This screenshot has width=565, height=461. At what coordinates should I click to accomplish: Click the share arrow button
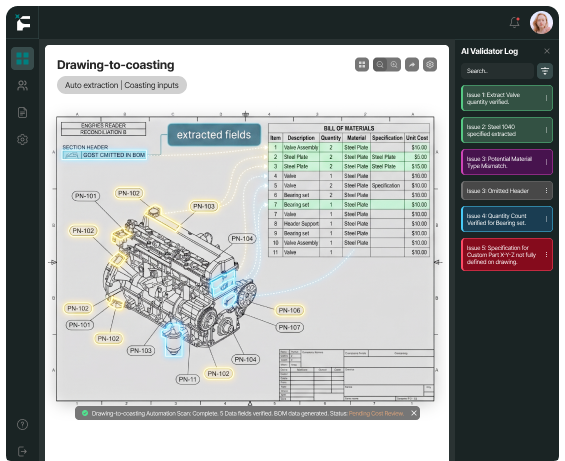412,65
